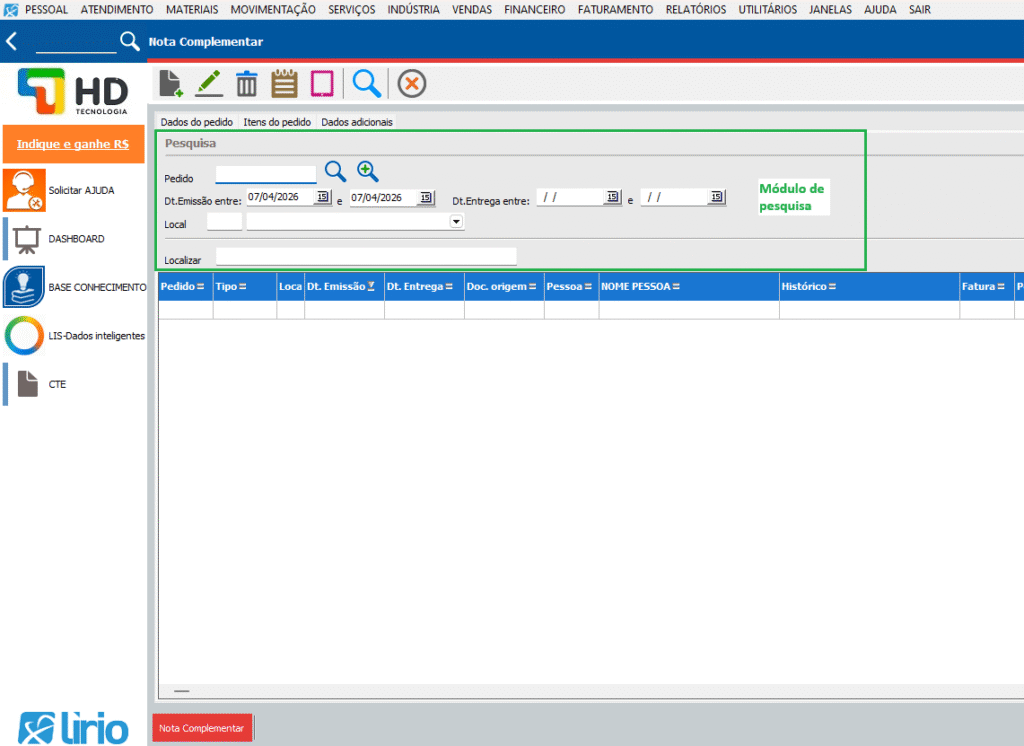This screenshot has height=746, width=1024.
Task: Click the green pencil edit icon
Action: pyautogui.click(x=208, y=83)
